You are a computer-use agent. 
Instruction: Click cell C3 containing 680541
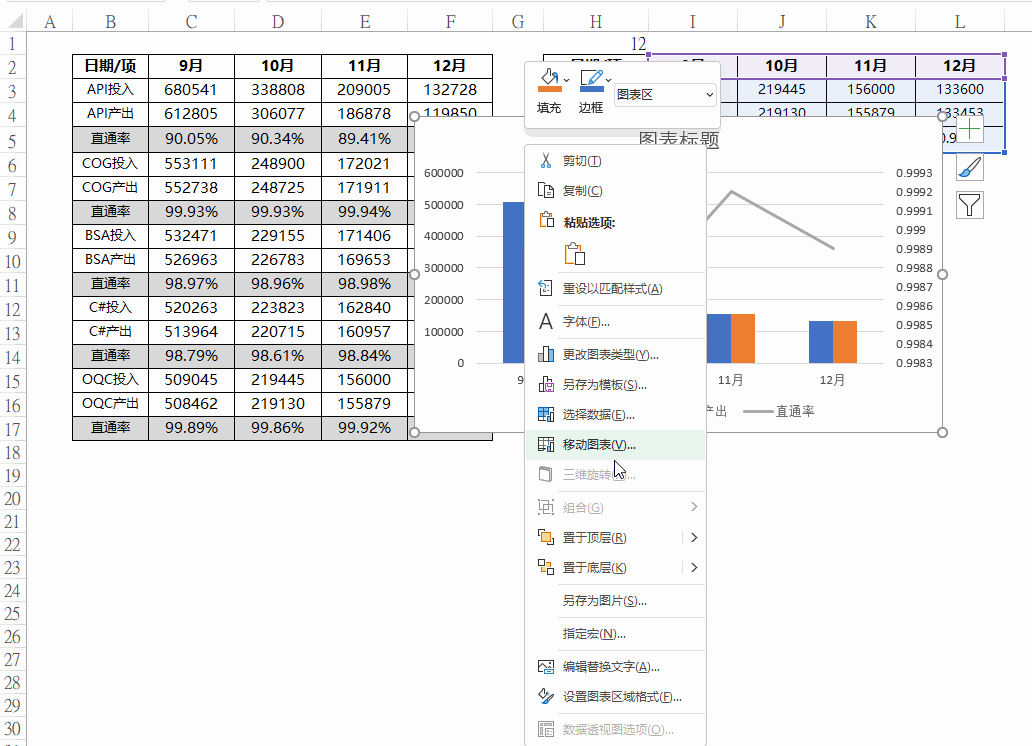(x=191, y=90)
